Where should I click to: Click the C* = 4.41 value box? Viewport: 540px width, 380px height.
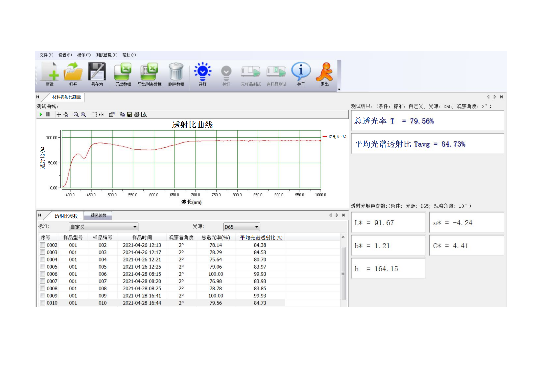click(467, 246)
